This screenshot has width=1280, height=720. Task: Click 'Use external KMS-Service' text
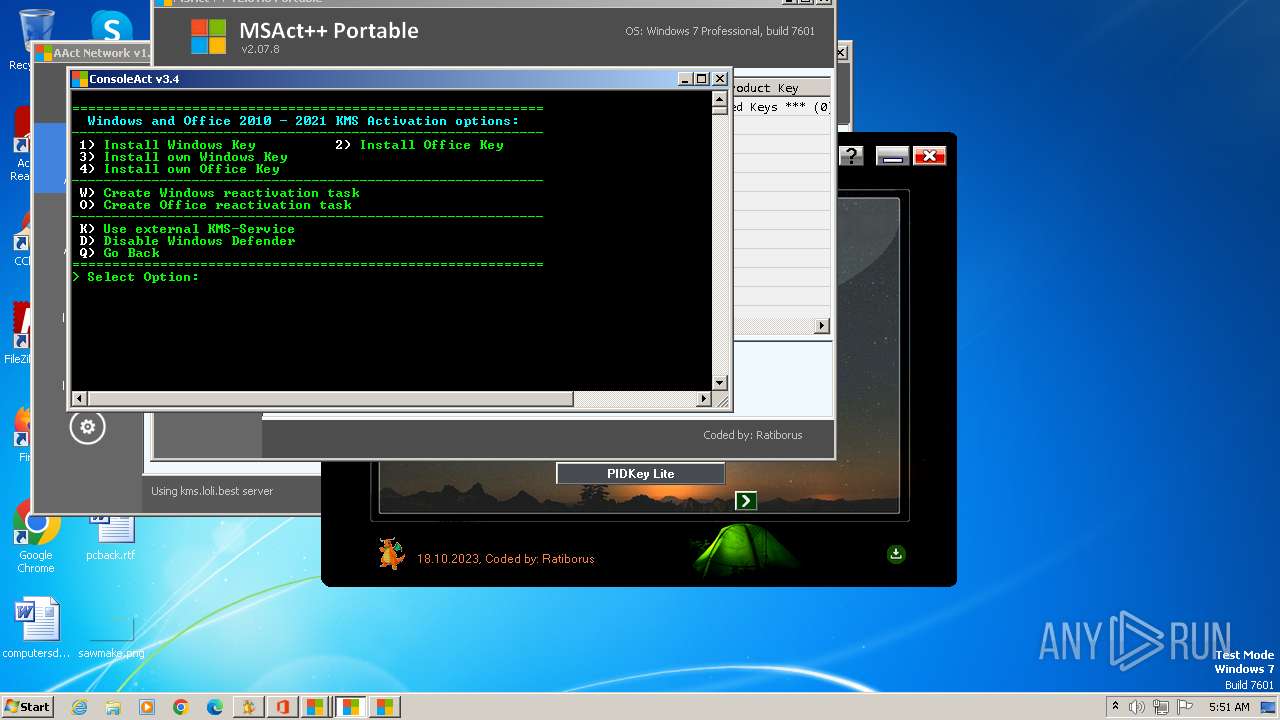(199, 229)
